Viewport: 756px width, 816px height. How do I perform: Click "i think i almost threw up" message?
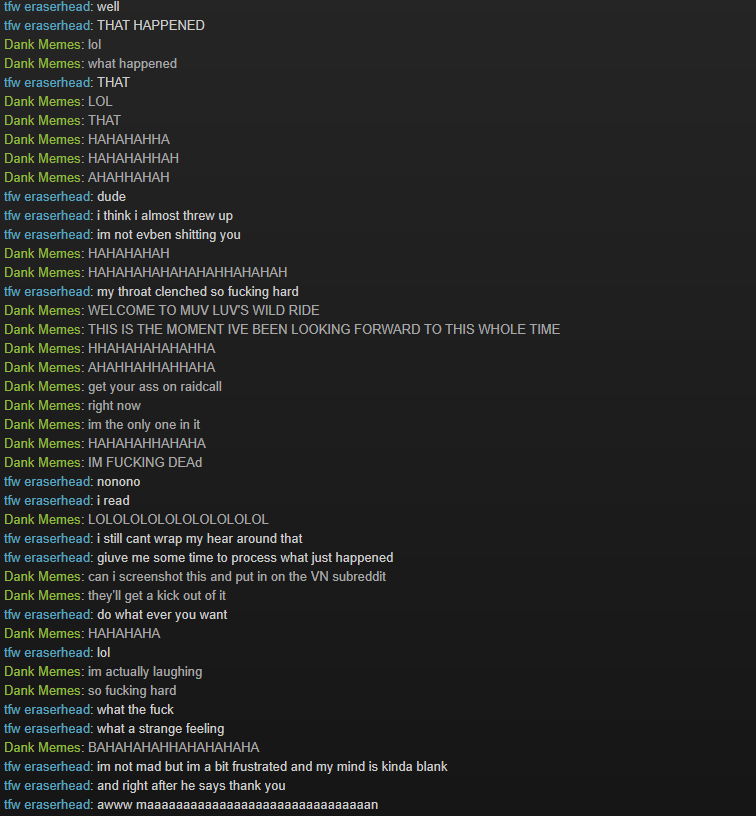(x=165, y=215)
